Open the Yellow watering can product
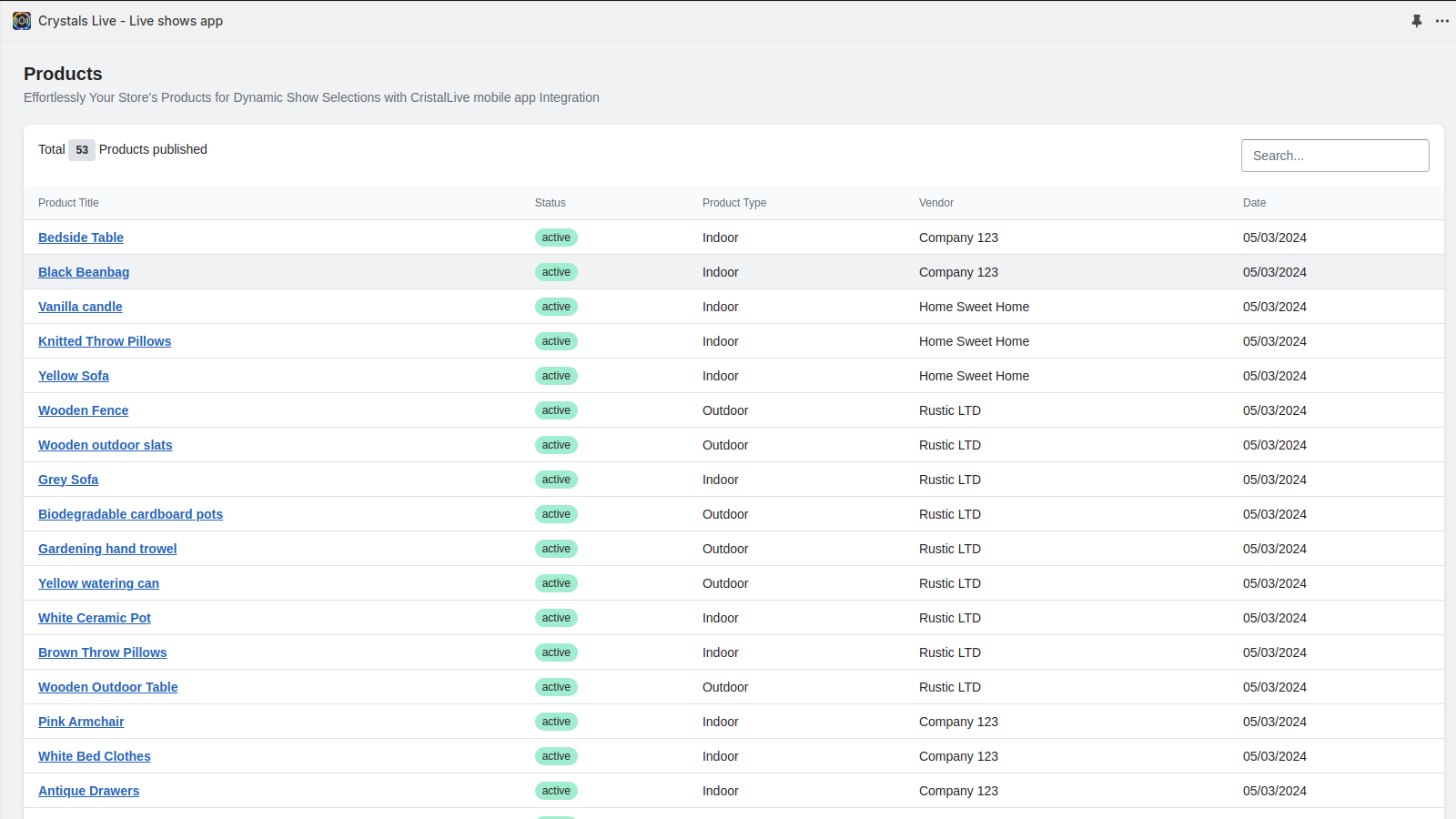 (98, 583)
